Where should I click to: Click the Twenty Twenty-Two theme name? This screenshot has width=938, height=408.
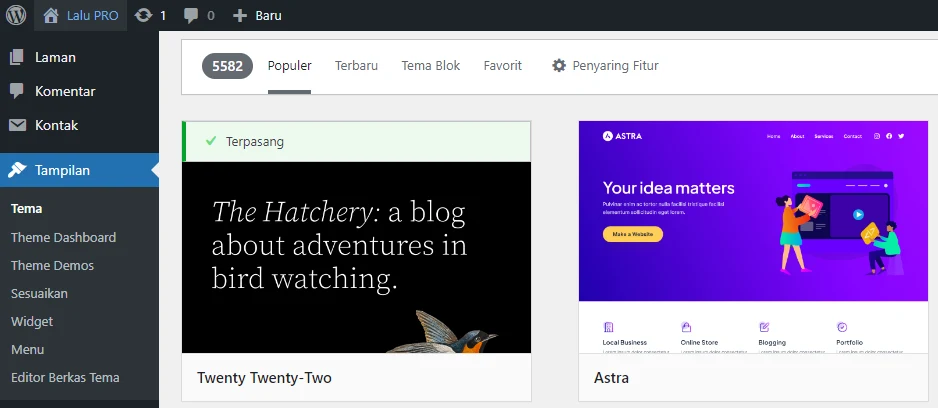(x=264, y=378)
